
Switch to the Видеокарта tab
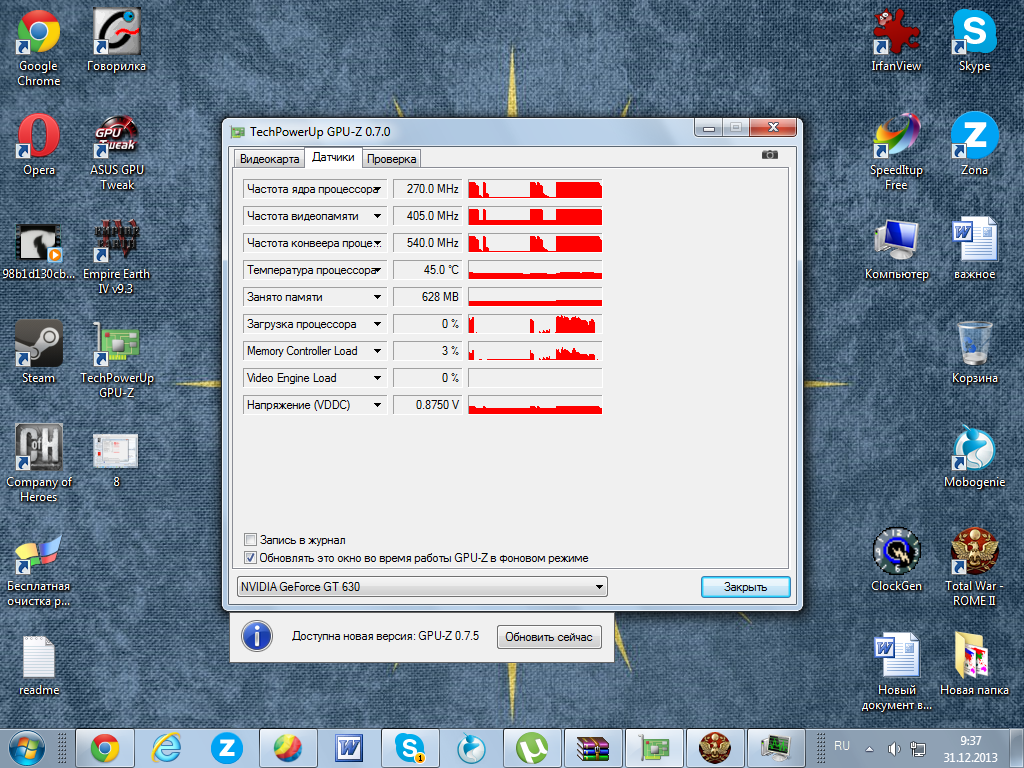269,159
